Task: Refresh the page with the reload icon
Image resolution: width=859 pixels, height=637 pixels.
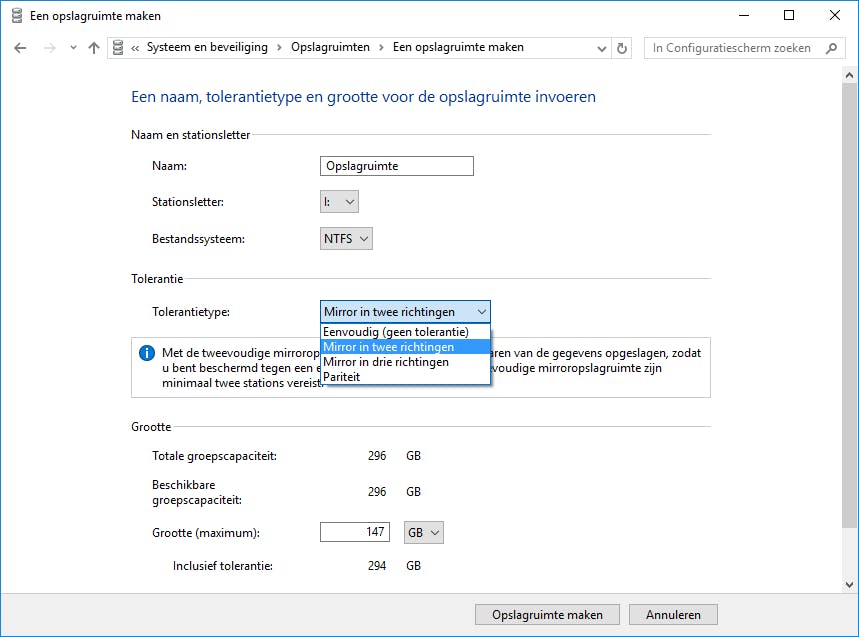Action: [x=622, y=48]
